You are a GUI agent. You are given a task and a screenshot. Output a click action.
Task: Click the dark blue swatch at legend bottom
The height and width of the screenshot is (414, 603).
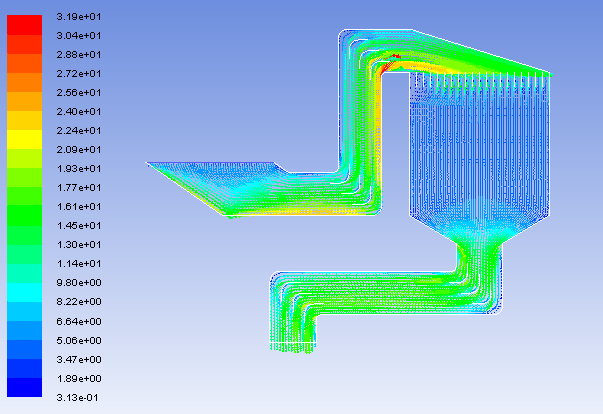pos(26,388)
